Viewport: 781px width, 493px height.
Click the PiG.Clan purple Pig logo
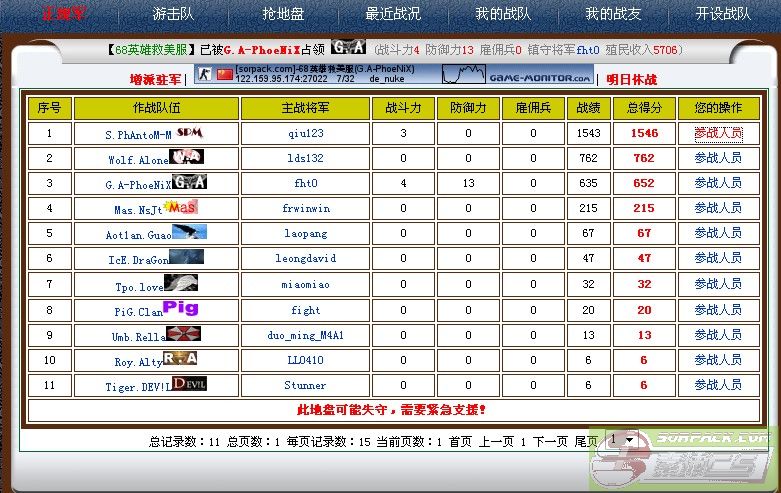coord(181,308)
